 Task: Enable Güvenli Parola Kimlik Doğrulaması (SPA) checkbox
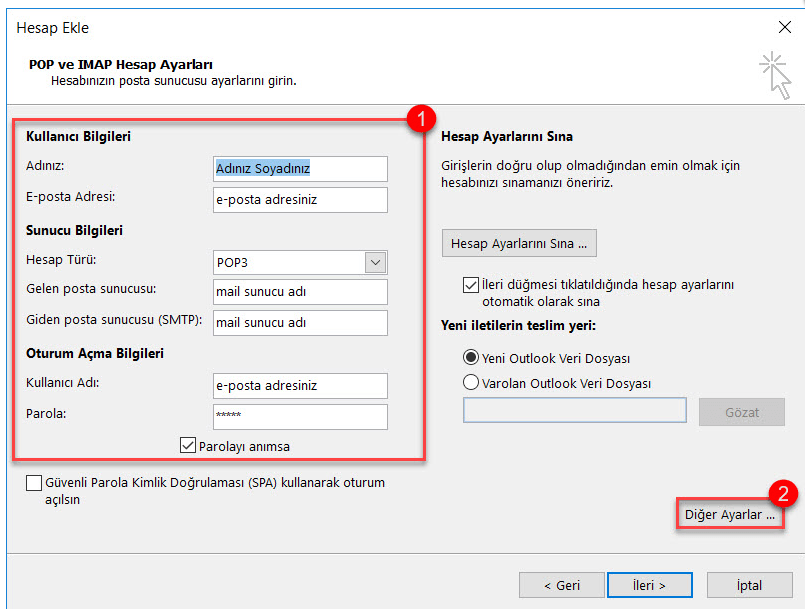pyautogui.click(x=35, y=483)
